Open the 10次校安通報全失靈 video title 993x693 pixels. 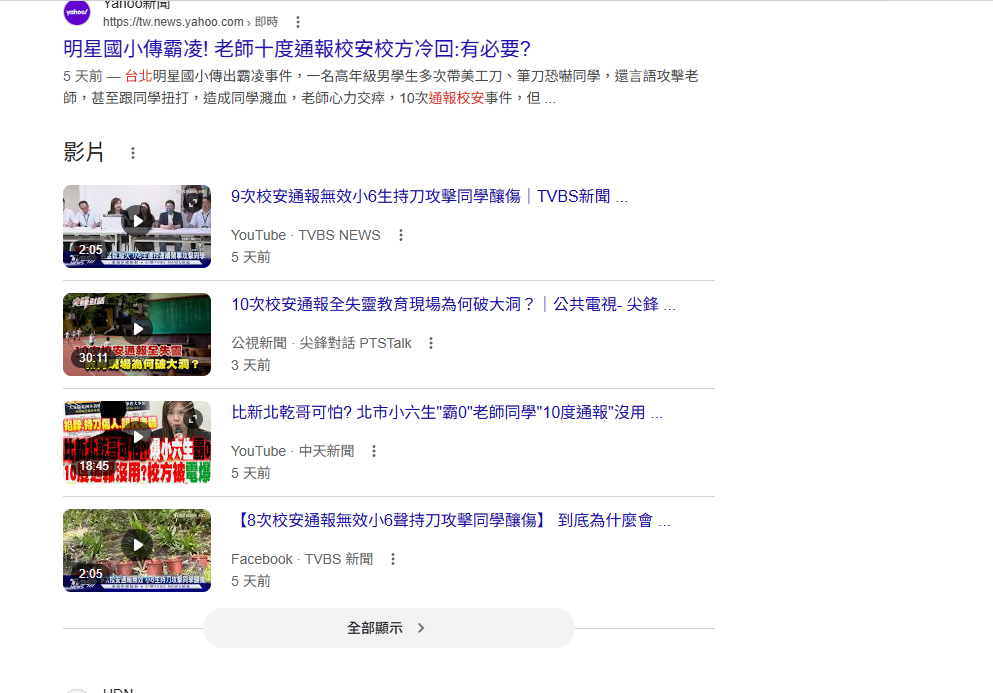tap(453, 305)
